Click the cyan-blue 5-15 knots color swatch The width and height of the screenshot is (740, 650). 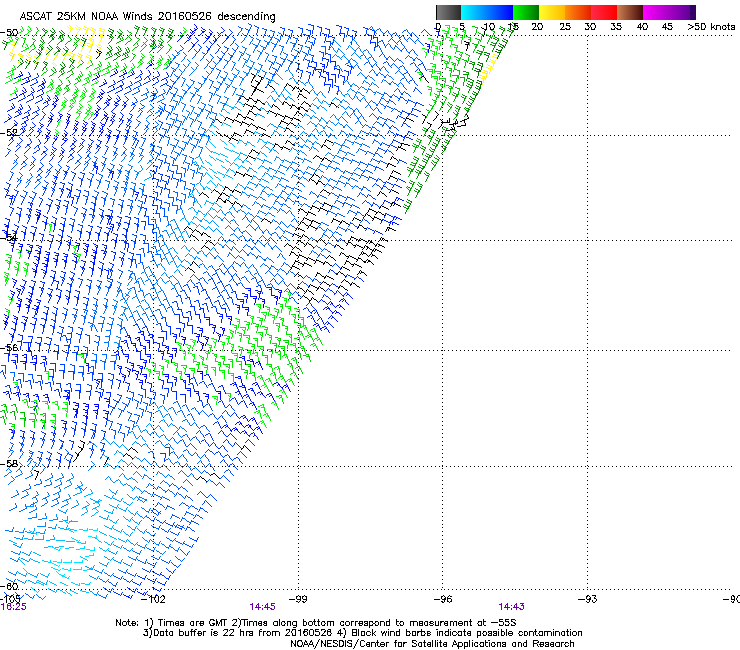(487, 12)
